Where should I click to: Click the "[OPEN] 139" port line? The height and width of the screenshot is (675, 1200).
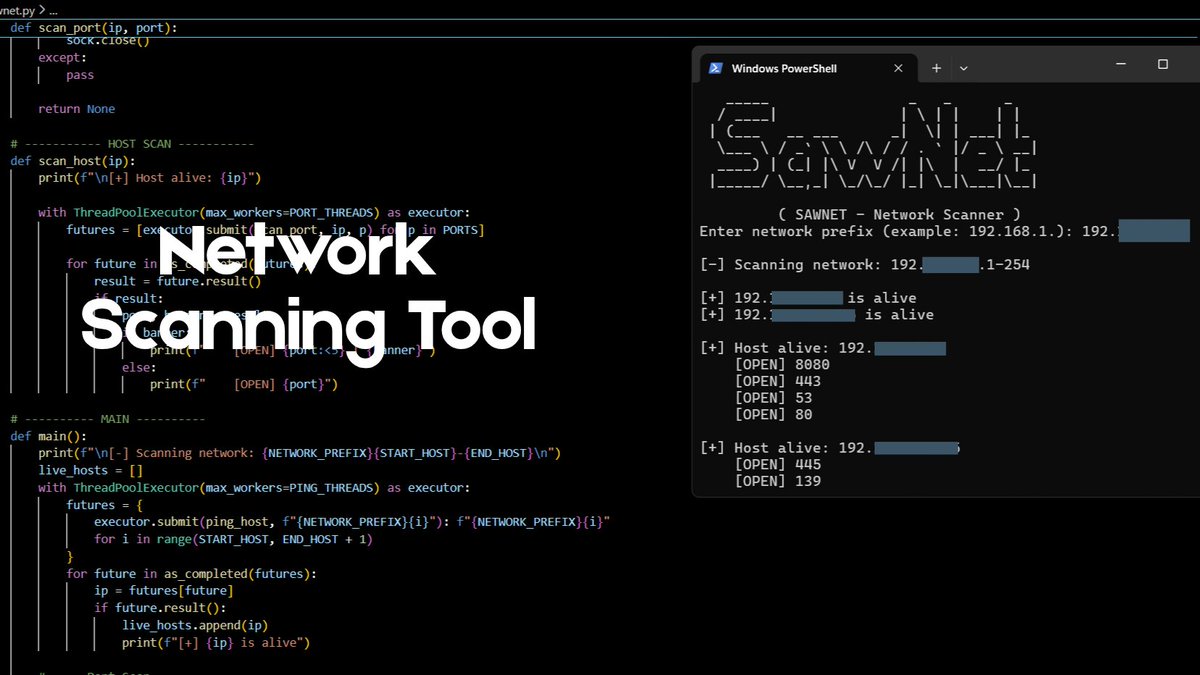coord(778,481)
